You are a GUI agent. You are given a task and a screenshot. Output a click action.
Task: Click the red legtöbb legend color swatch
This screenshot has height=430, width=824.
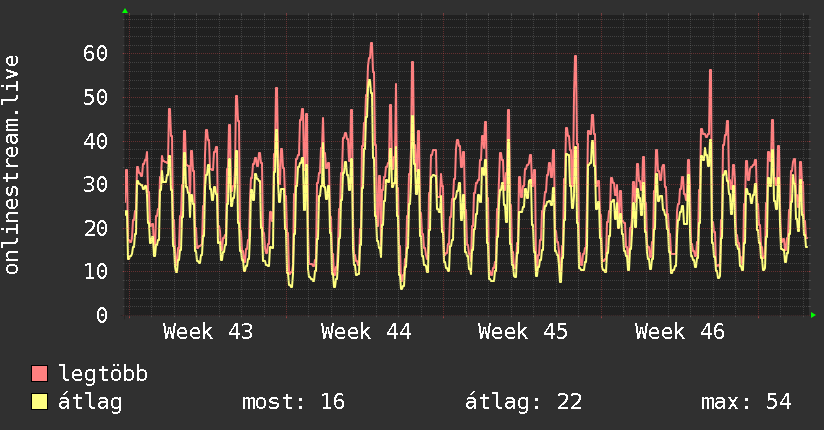[39, 373]
